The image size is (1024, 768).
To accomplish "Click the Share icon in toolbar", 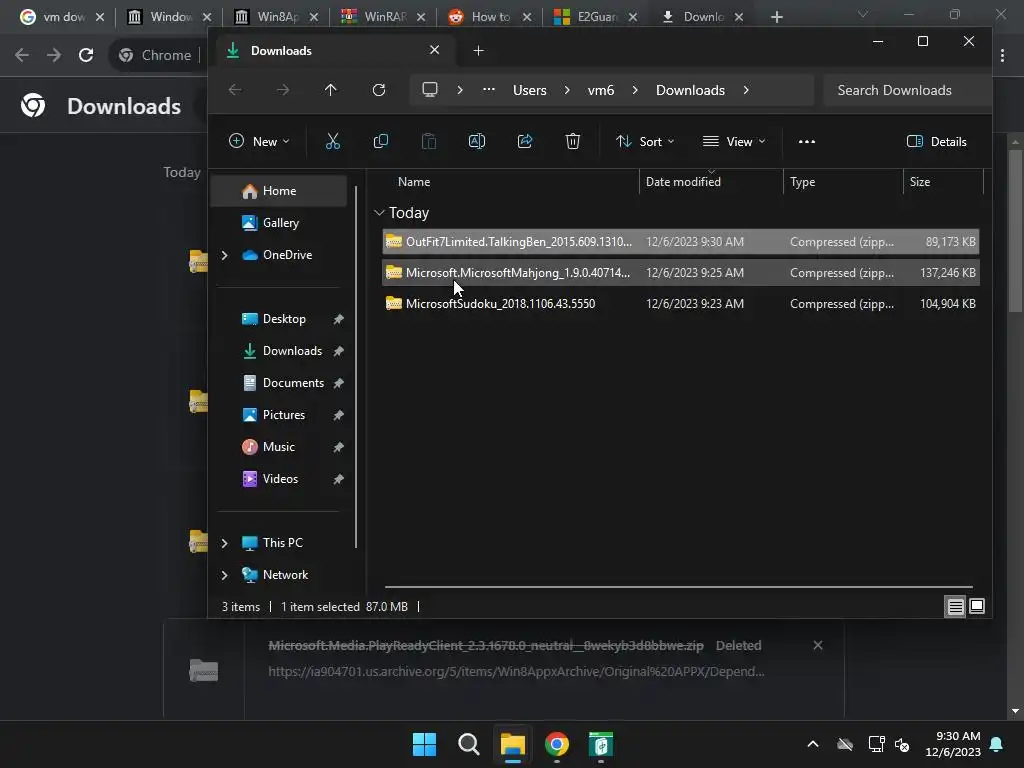I will [x=525, y=141].
